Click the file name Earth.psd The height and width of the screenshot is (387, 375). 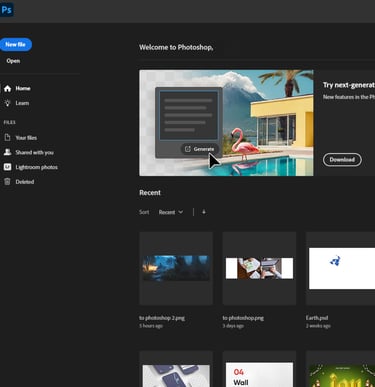coord(317,318)
